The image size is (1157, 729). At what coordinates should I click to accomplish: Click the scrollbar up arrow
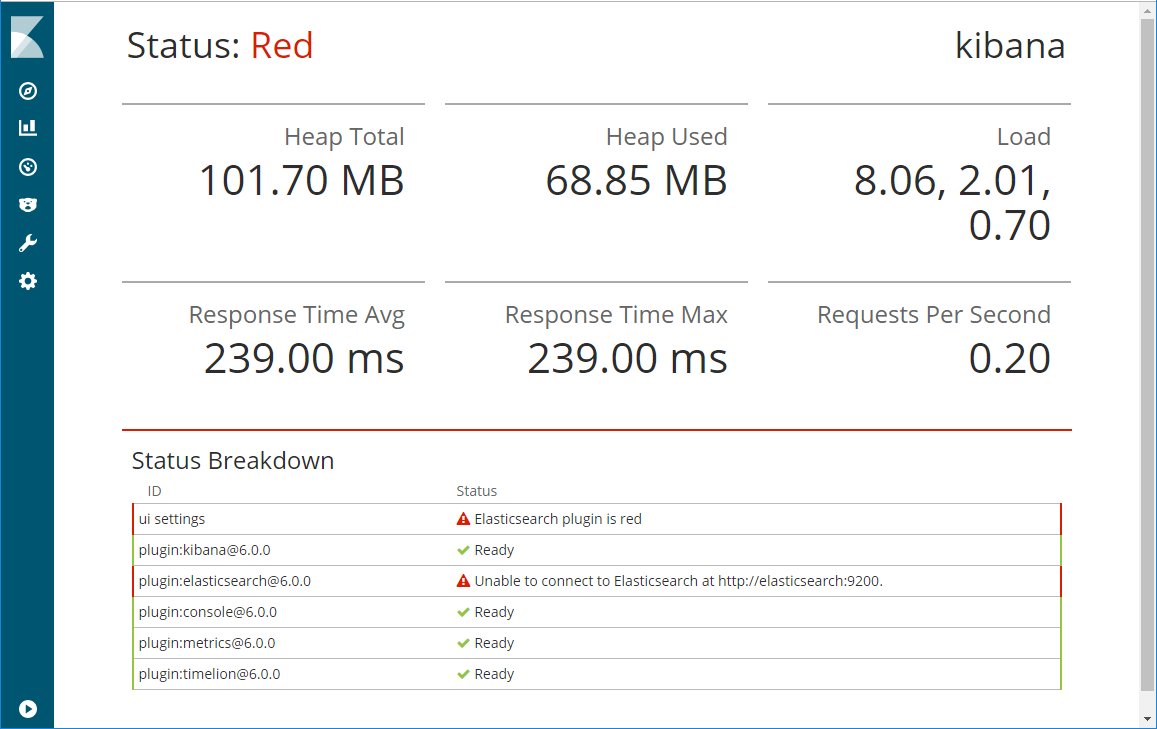(1147, 10)
